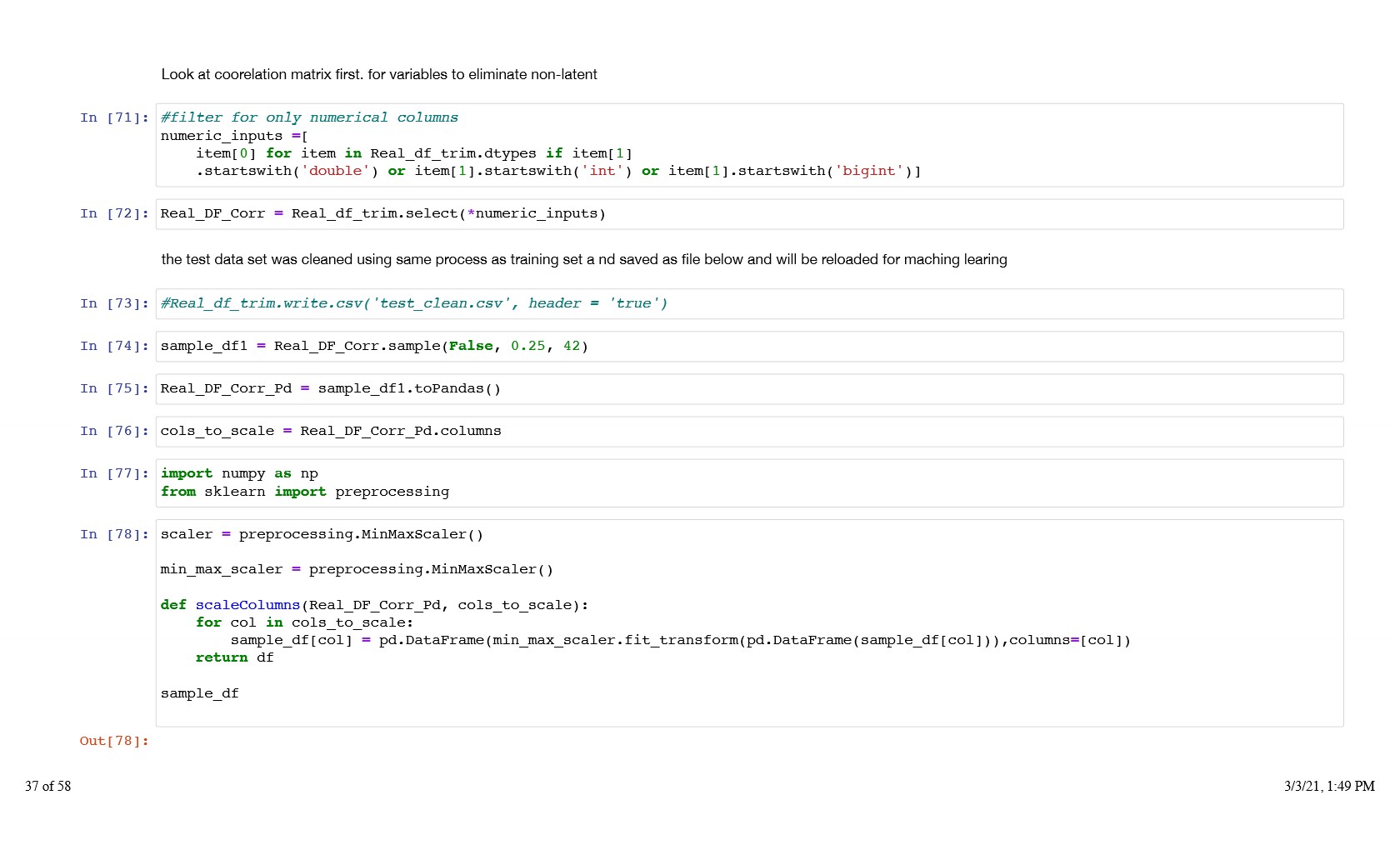Click the 'def scaleColumns' function definition line

tap(374, 605)
